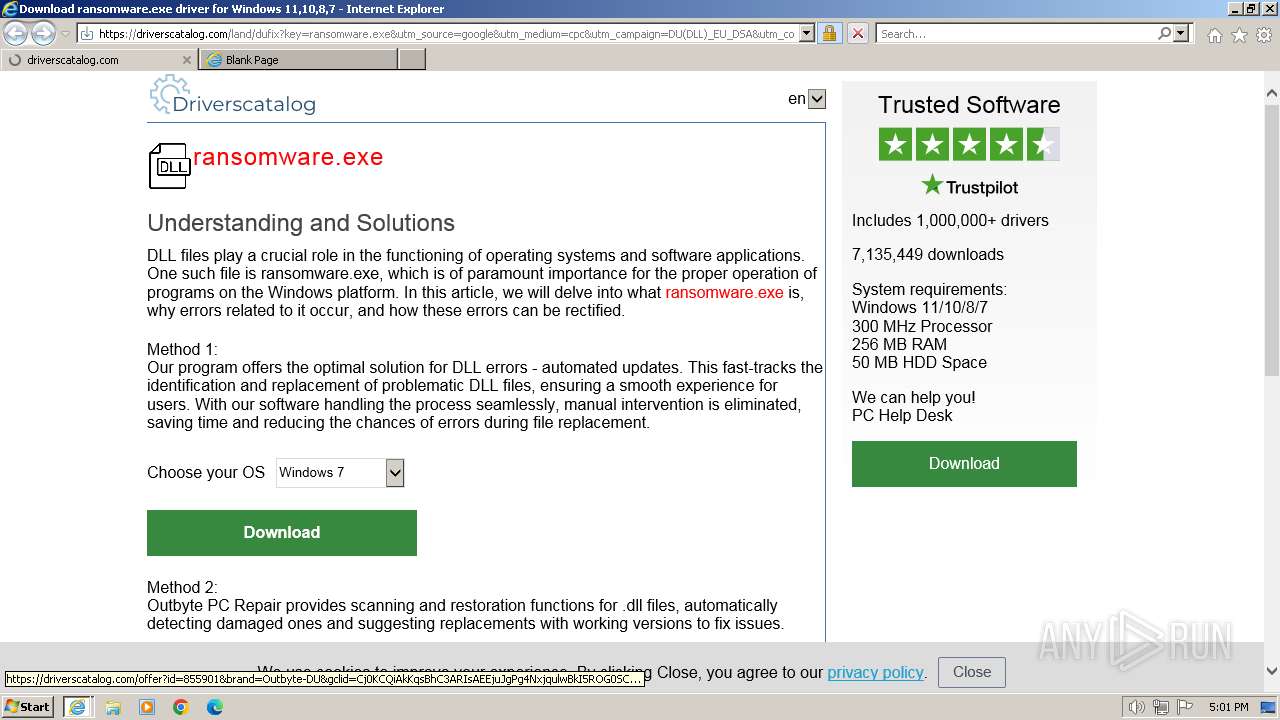Click the green Download button under Method 1
This screenshot has width=1280, height=720.
click(x=282, y=533)
